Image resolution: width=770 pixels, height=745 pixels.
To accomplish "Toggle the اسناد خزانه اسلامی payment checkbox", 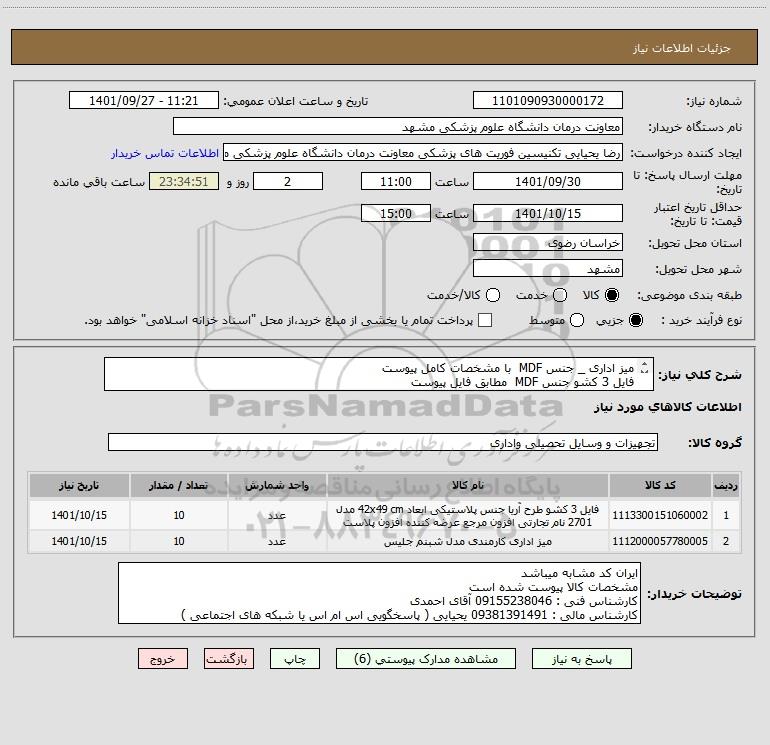I will click(x=485, y=320).
